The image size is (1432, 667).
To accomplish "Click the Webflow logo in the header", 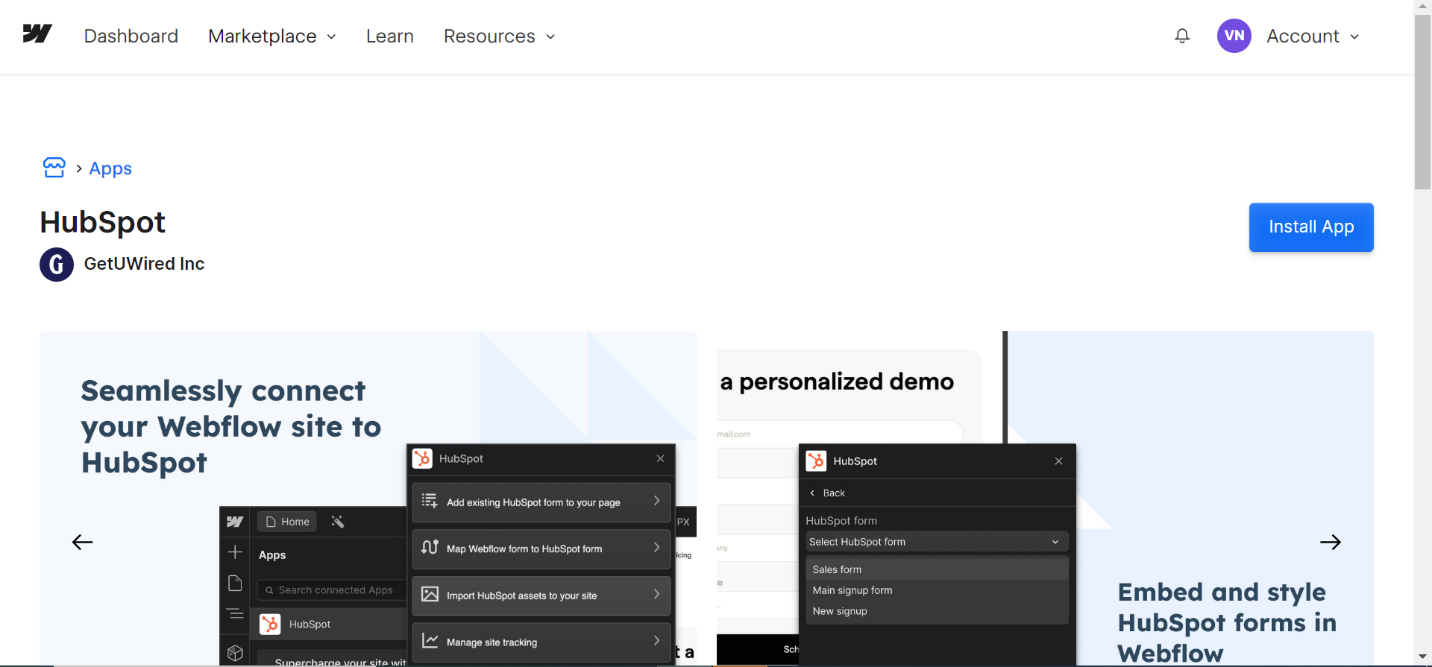I will coord(37,34).
